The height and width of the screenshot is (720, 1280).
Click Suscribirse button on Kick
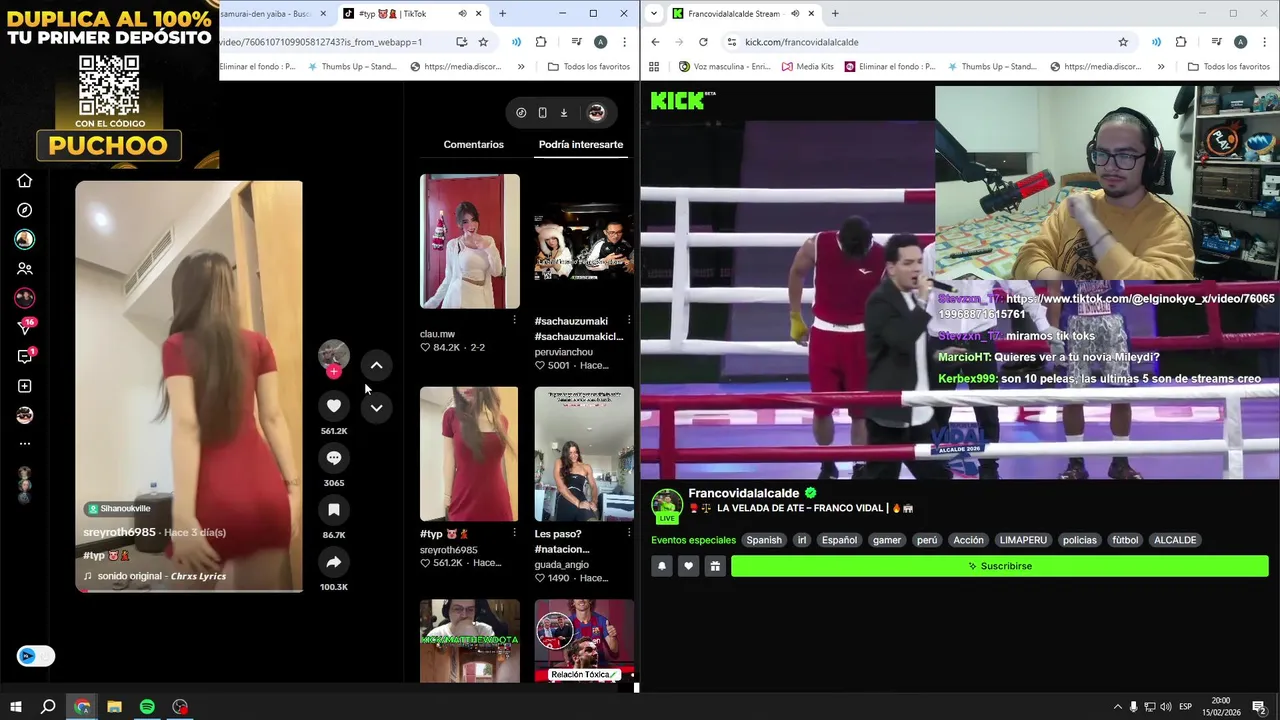coord(1000,566)
